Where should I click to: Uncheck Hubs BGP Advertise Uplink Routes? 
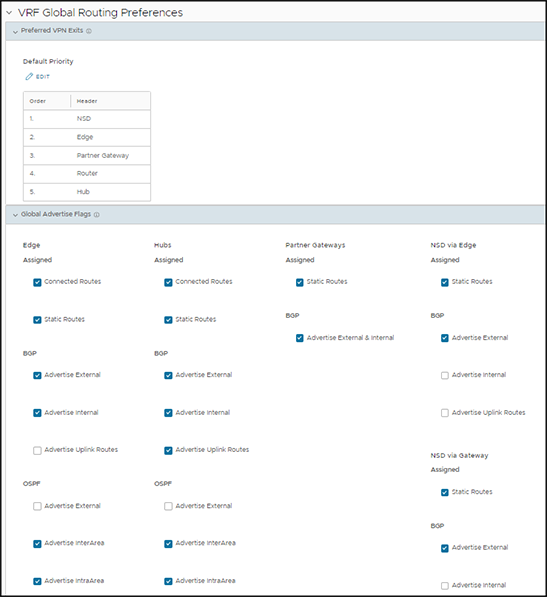168,450
